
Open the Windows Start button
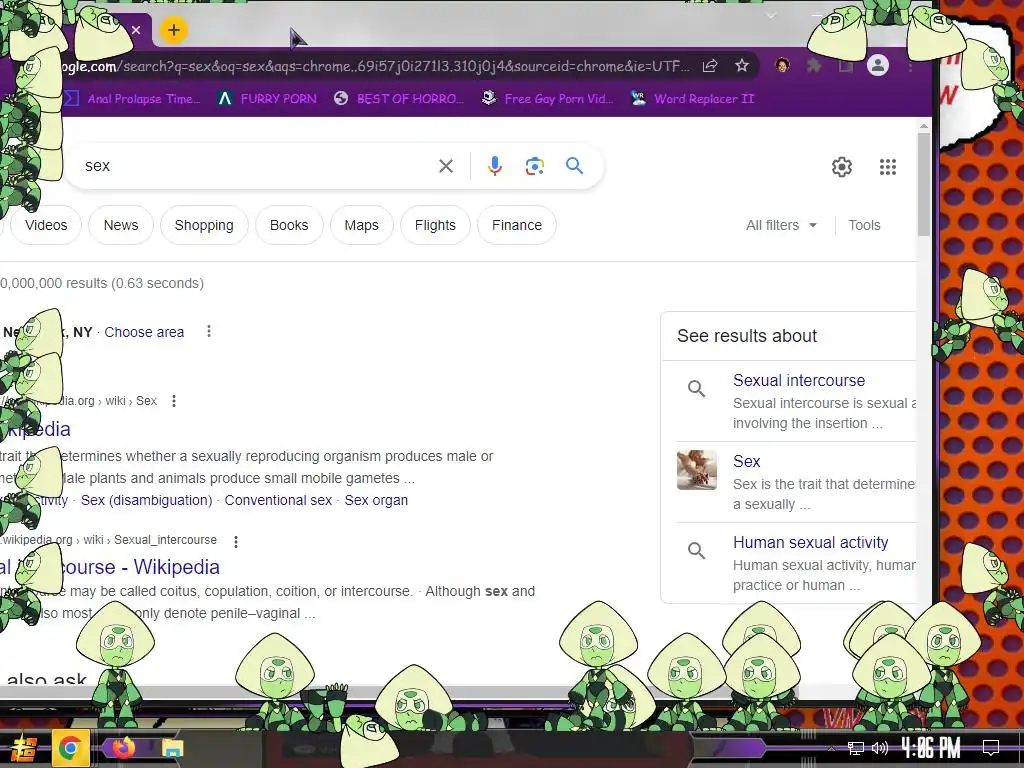24,748
